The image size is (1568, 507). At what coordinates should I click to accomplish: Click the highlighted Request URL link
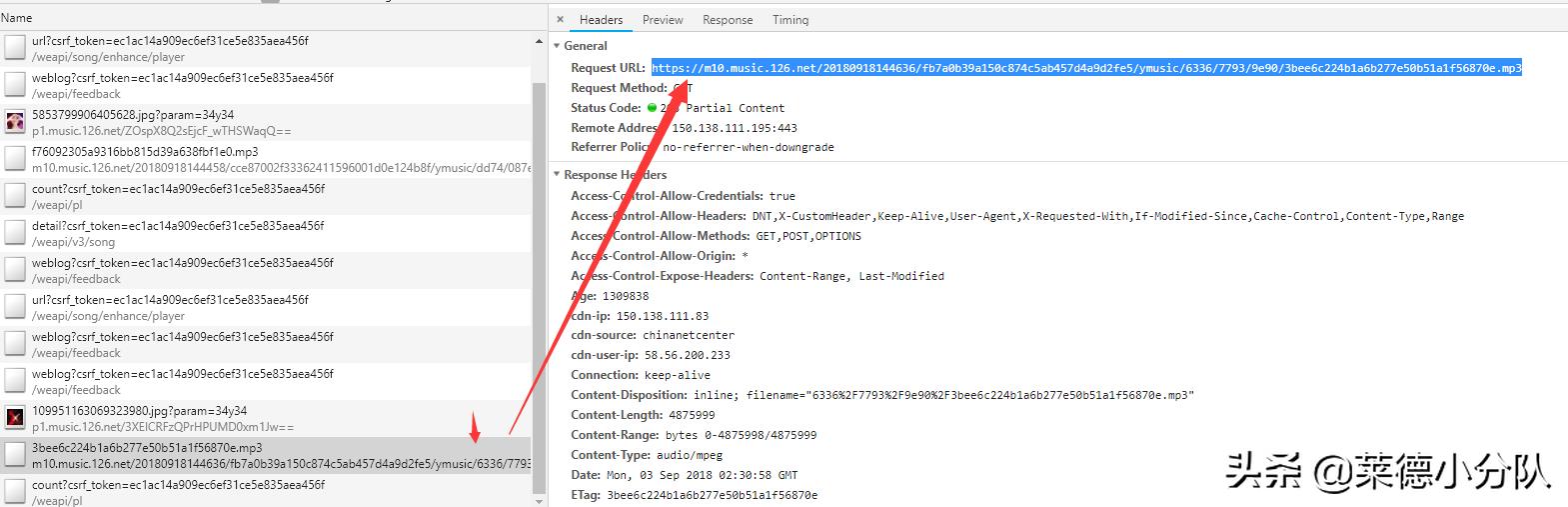click(x=1085, y=68)
